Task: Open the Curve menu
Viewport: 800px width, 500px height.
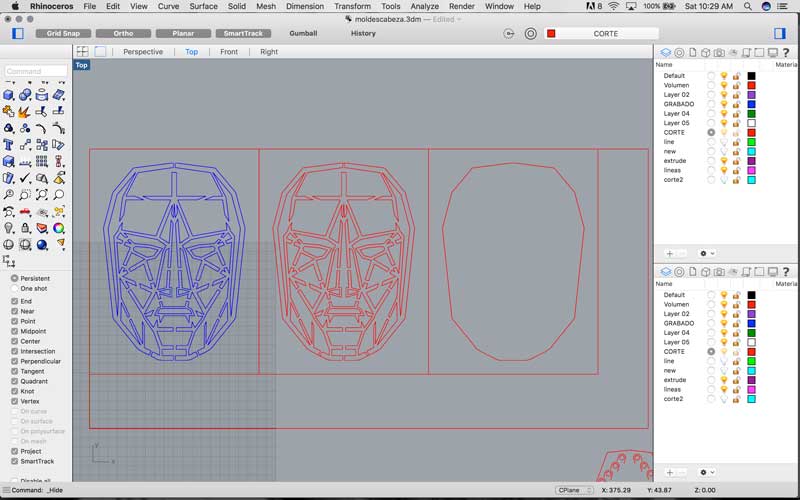Action: click(x=168, y=6)
